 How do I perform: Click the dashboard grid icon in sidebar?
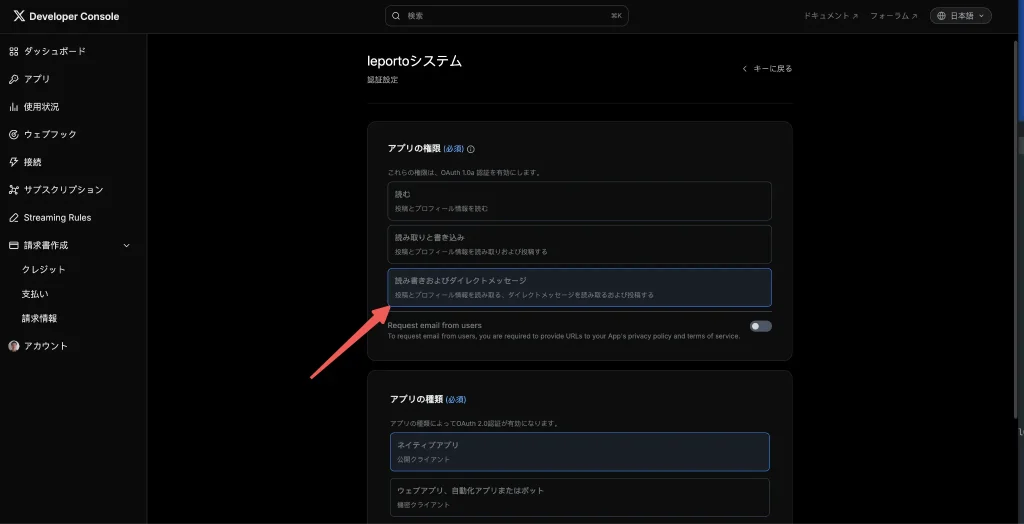14,51
